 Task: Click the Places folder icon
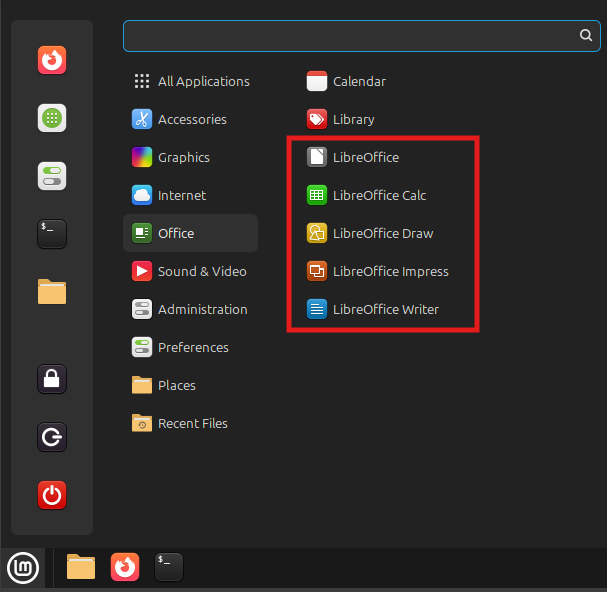[x=142, y=385]
